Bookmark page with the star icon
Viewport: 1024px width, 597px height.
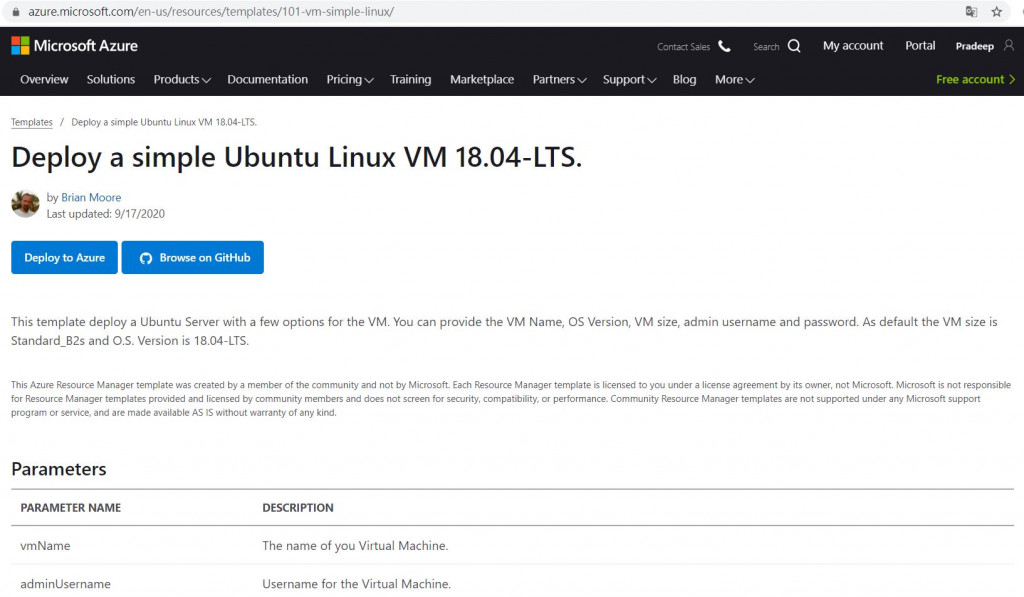(997, 11)
